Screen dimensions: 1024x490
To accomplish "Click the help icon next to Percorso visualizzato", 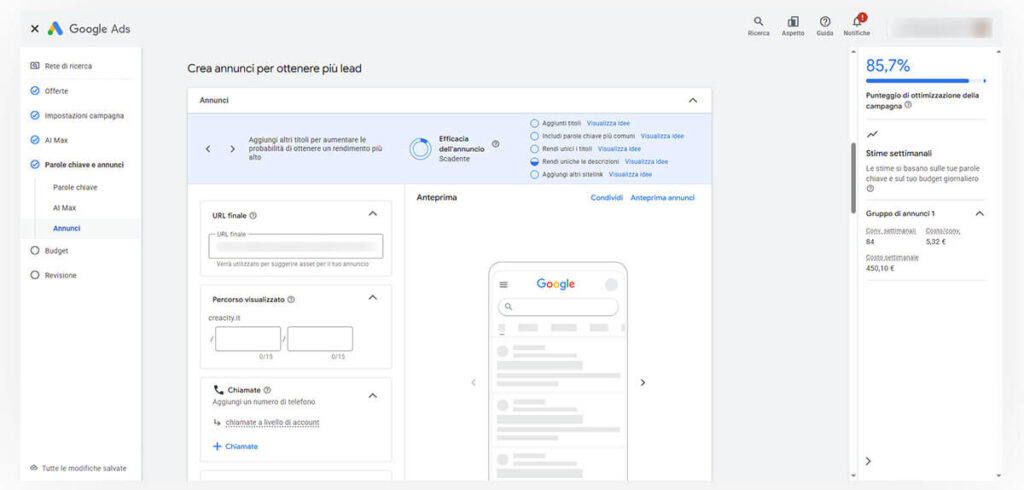I will [x=291, y=299].
